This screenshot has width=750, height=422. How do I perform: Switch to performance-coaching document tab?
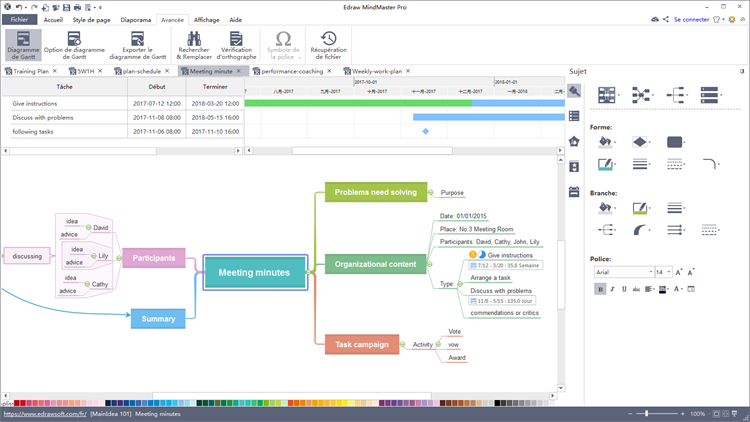tap(292, 71)
